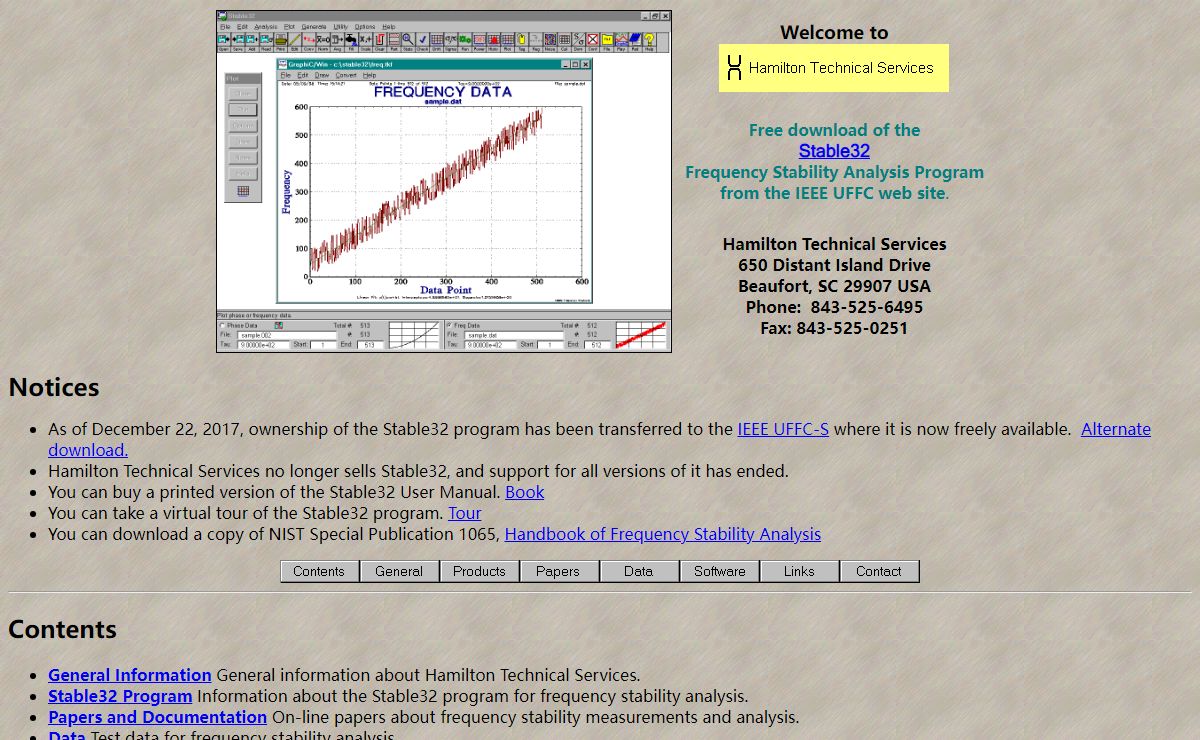This screenshot has width=1200, height=740.
Task: Click the Contact navigation button
Action: pyautogui.click(x=879, y=571)
